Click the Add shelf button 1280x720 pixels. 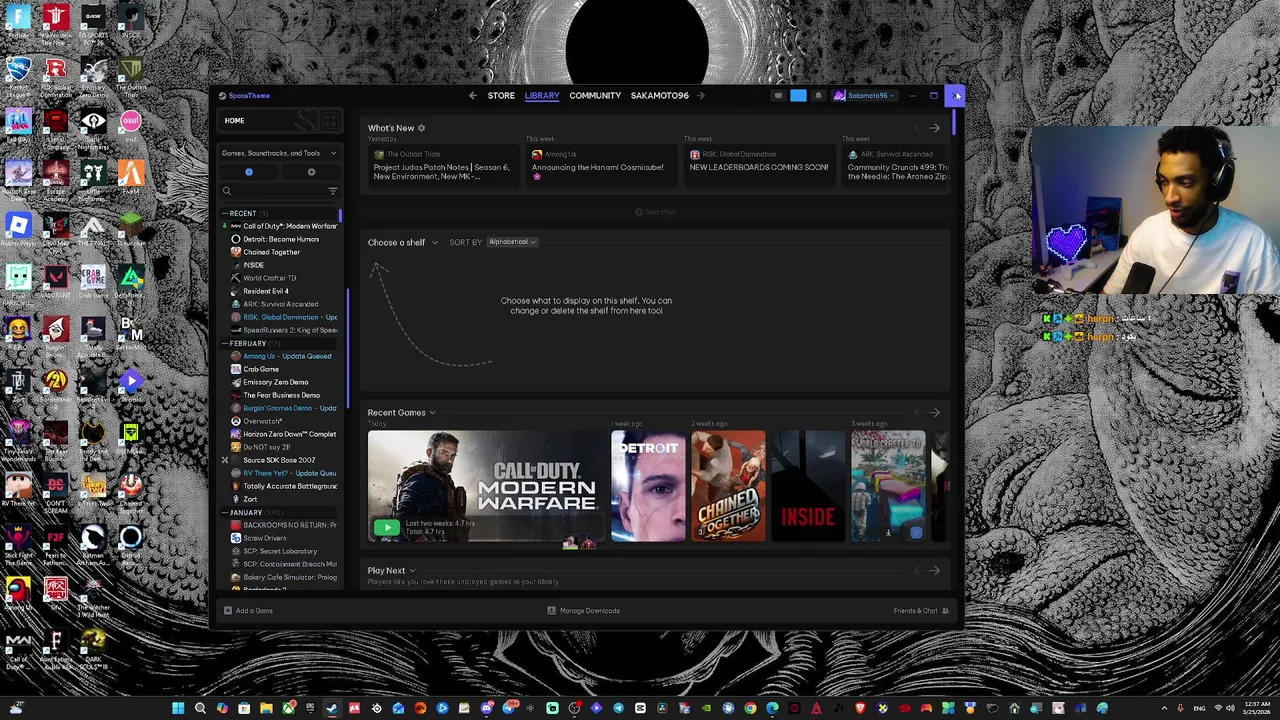tap(655, 212)
